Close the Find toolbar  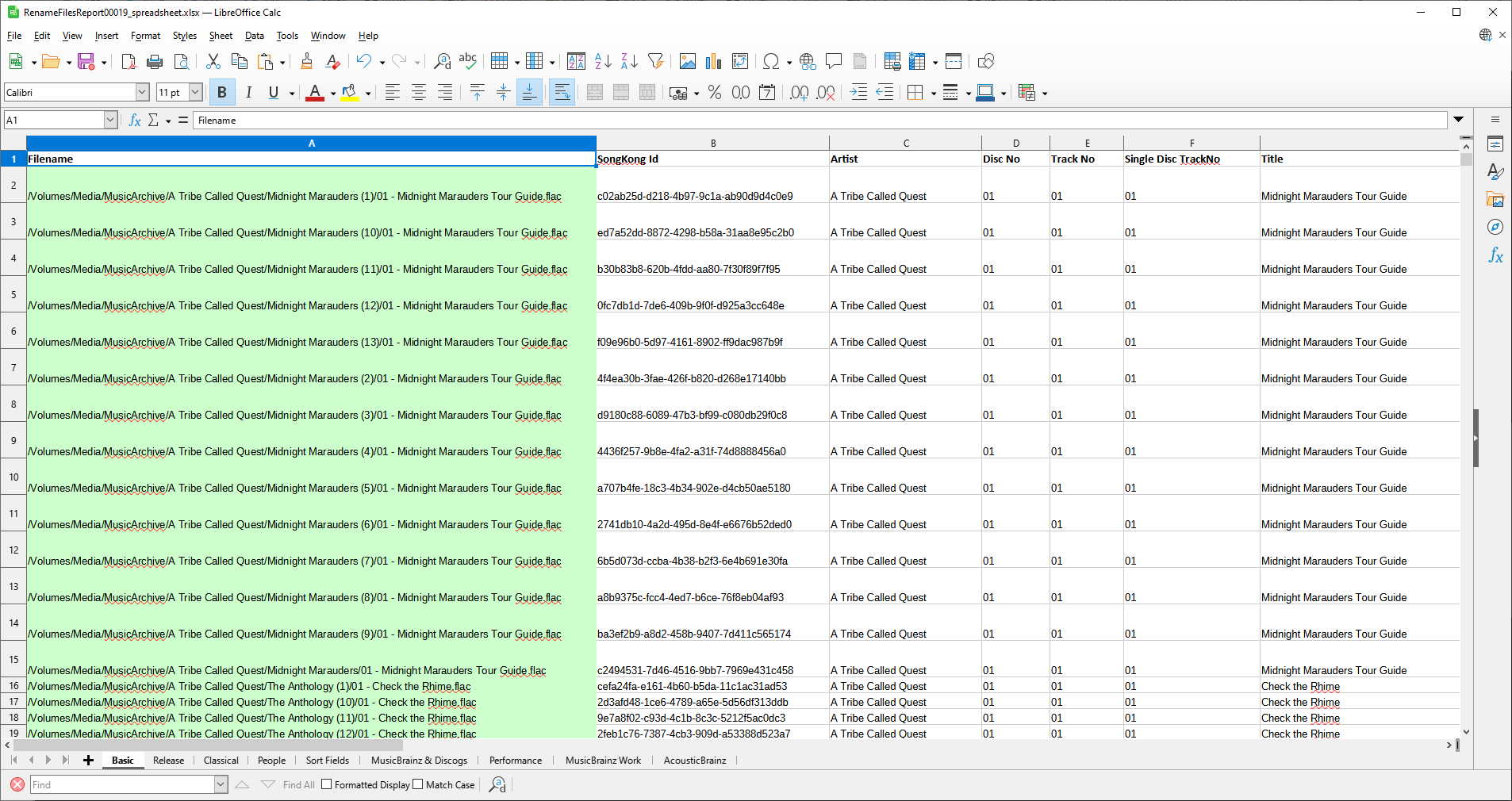17,784
